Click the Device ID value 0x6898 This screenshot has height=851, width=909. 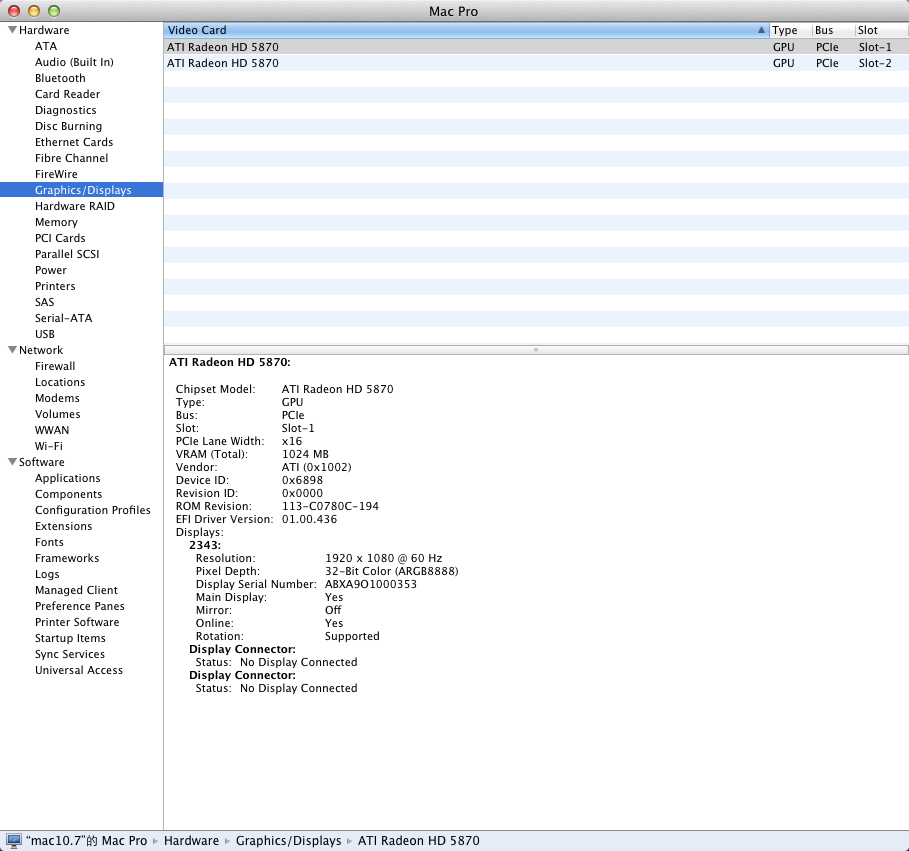click(302, 480)
